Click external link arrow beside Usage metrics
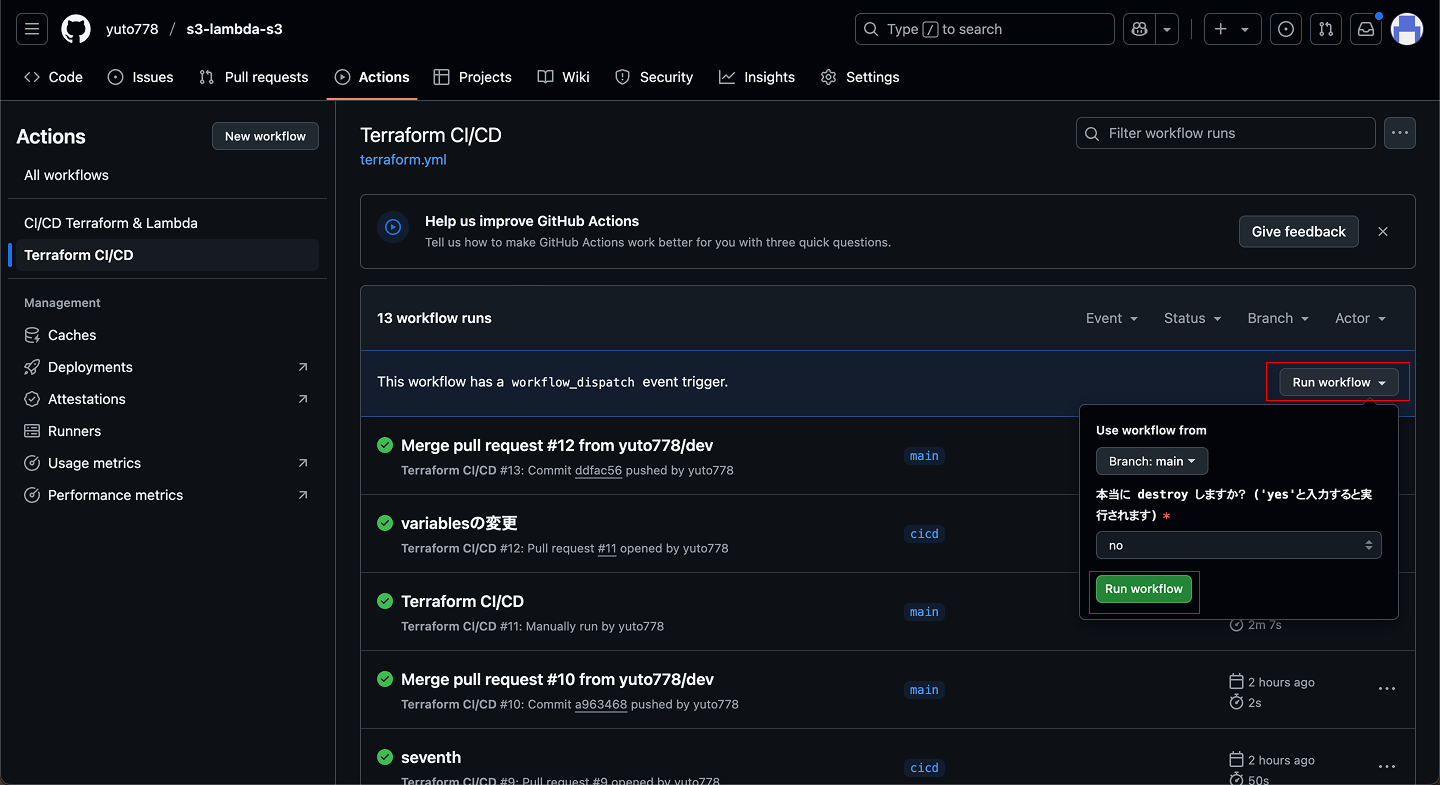The width and height of the screenshot is (1440, 785). (x=303, y=463)
